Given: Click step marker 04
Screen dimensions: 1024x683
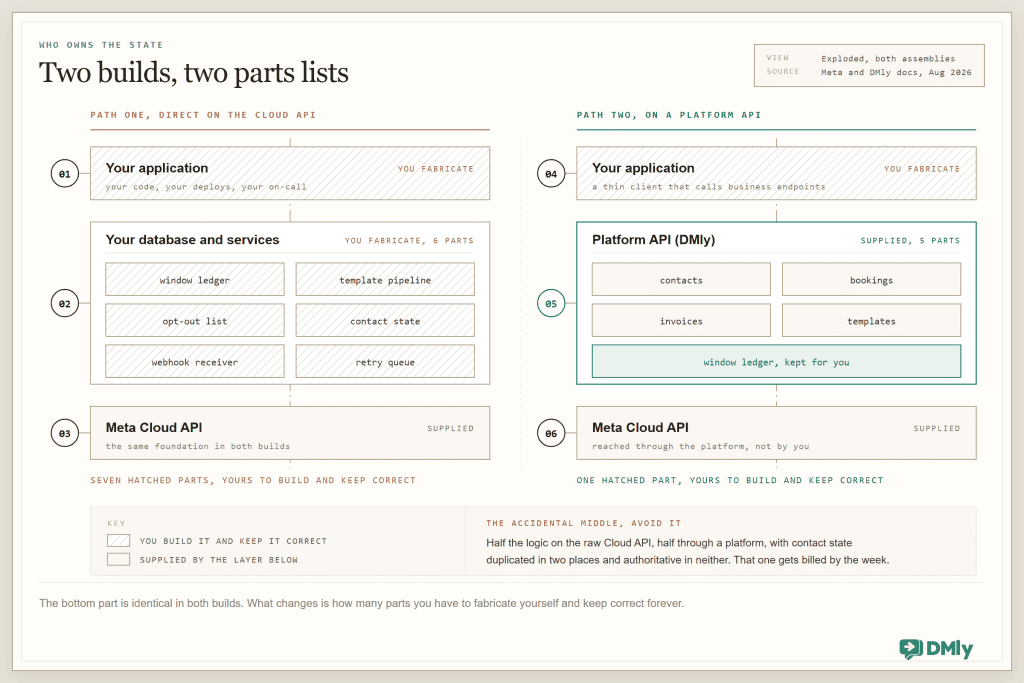Looking at the screenshot, I should pos(551,174).
